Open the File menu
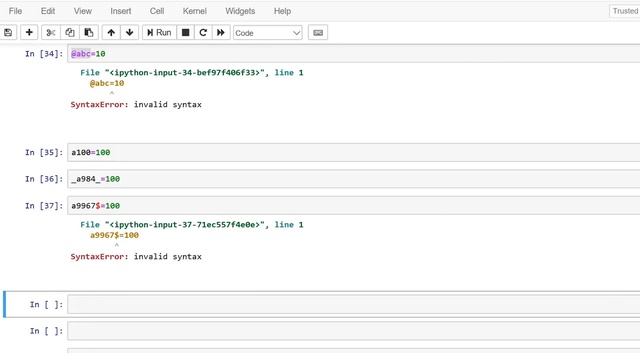Viewport: 640px width, 360px height. (15, 11)
